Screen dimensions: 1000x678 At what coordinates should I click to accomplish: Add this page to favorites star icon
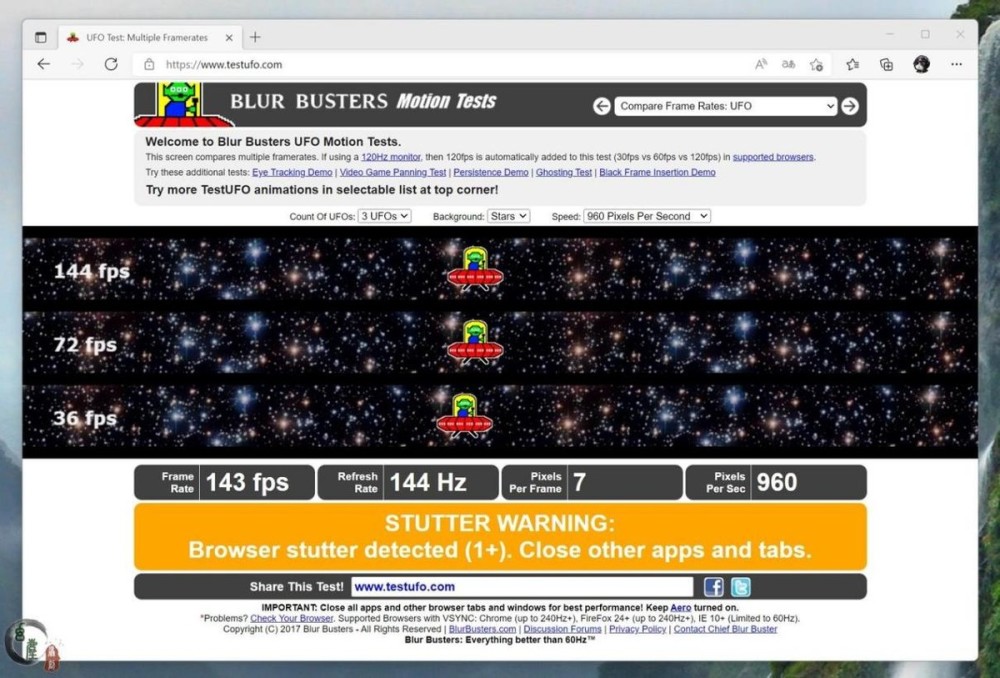(x=816, y=64)
